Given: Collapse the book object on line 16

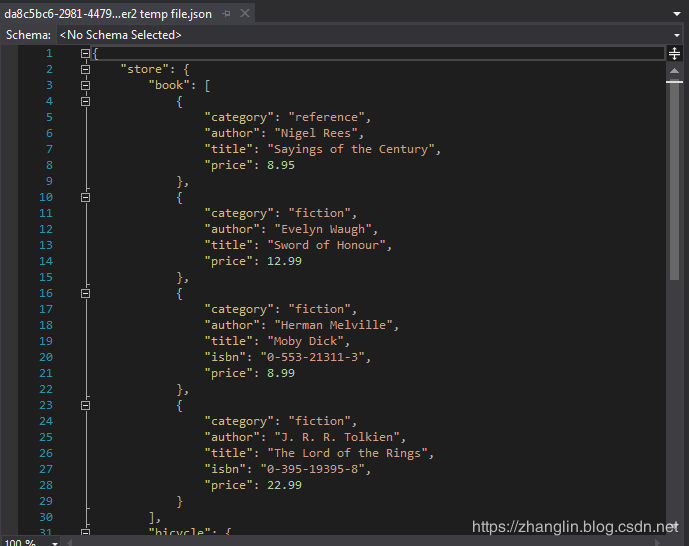Looking at the screenshot, I should (x=85, y=293).
